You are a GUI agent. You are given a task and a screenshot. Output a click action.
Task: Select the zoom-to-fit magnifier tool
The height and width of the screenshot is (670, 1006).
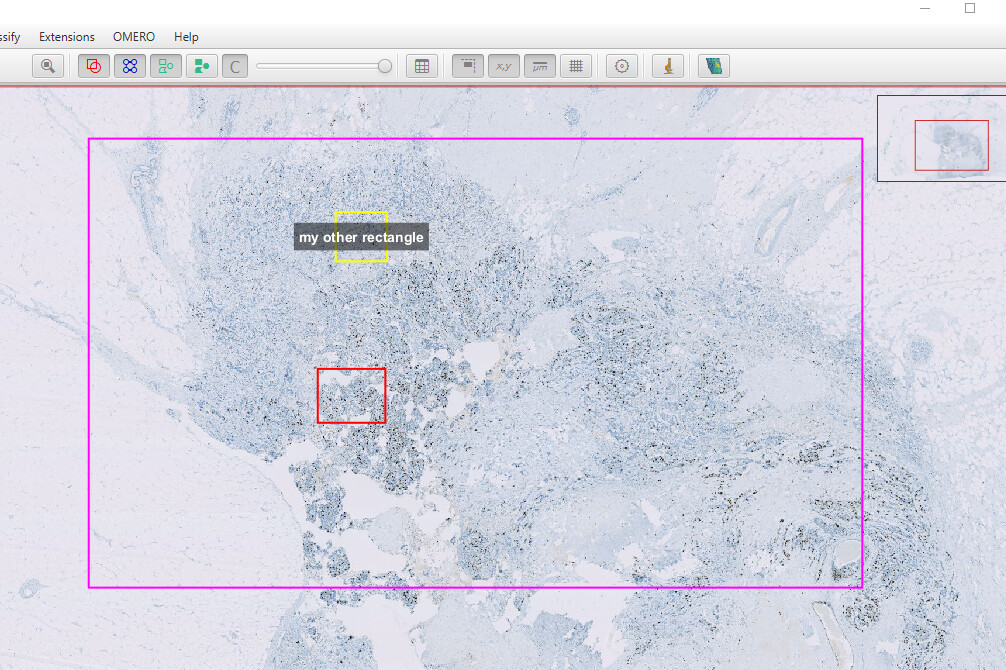pos(47,65)
